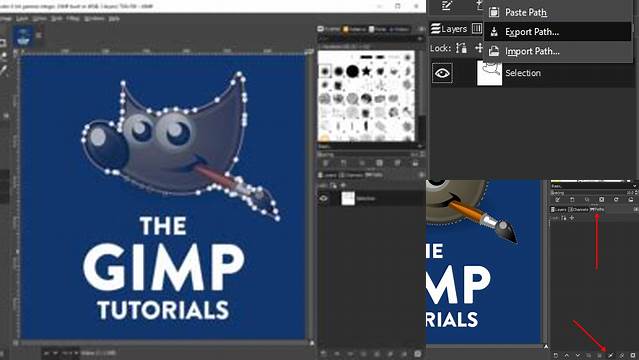Image resolution: width=639 pixels, height=360 pixels.
Task: Switch to Channels tab in main window lower dock
Action: (351, 175)
